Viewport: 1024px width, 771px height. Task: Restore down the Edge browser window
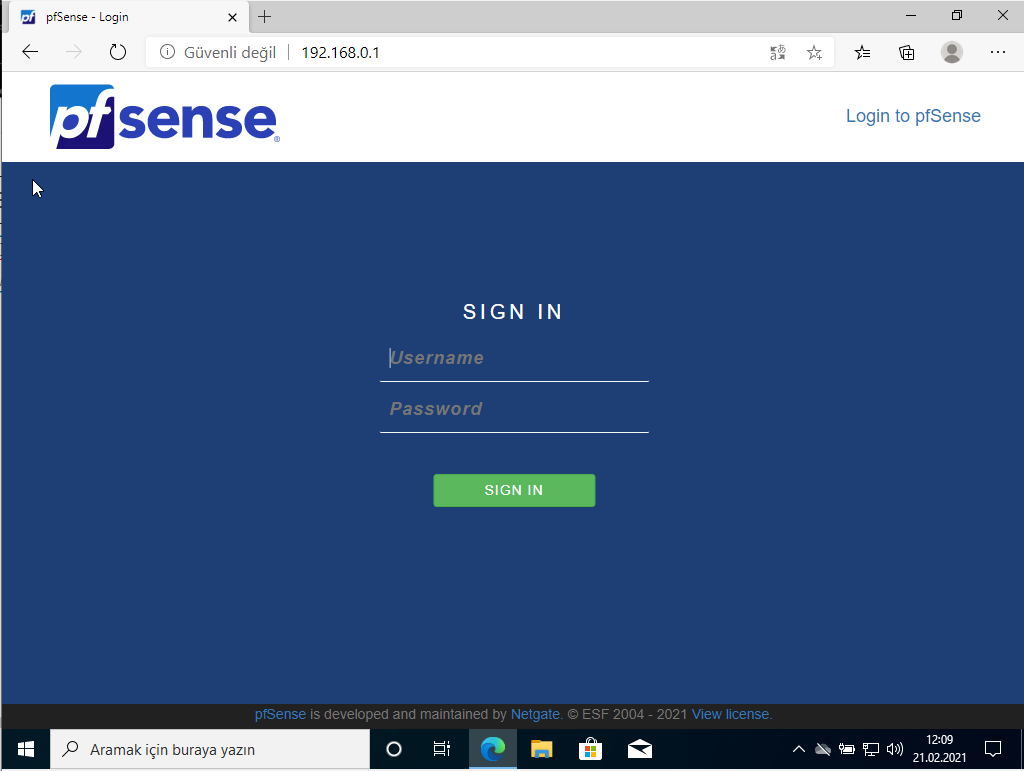pos(957,16)
